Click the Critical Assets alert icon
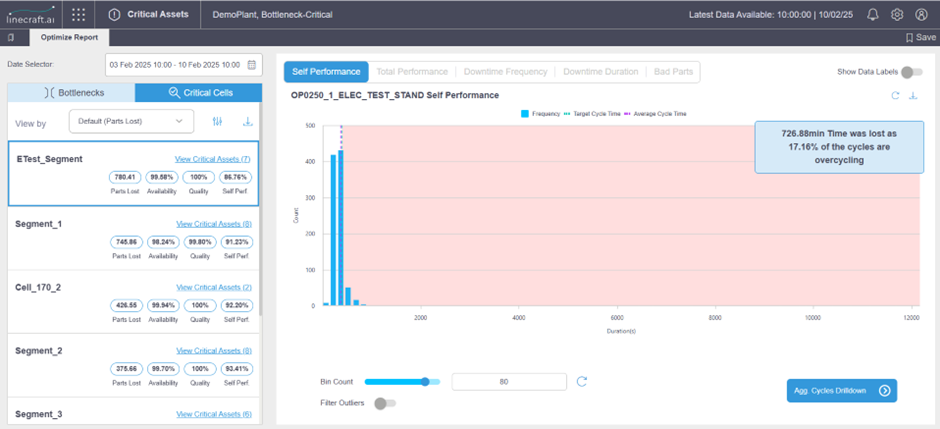Image resolution: width=940 pixels, height=429 pixels. (x=114, y=15)
